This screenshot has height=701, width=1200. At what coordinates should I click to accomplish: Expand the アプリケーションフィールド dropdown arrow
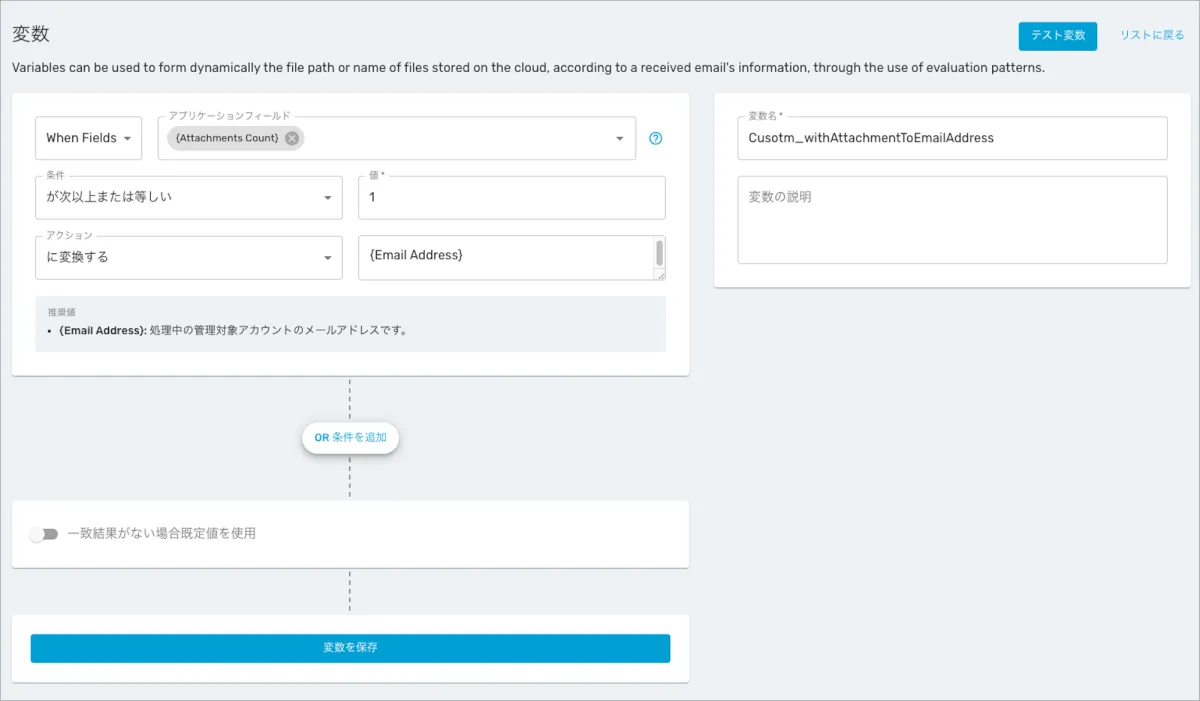coord(620,139)
